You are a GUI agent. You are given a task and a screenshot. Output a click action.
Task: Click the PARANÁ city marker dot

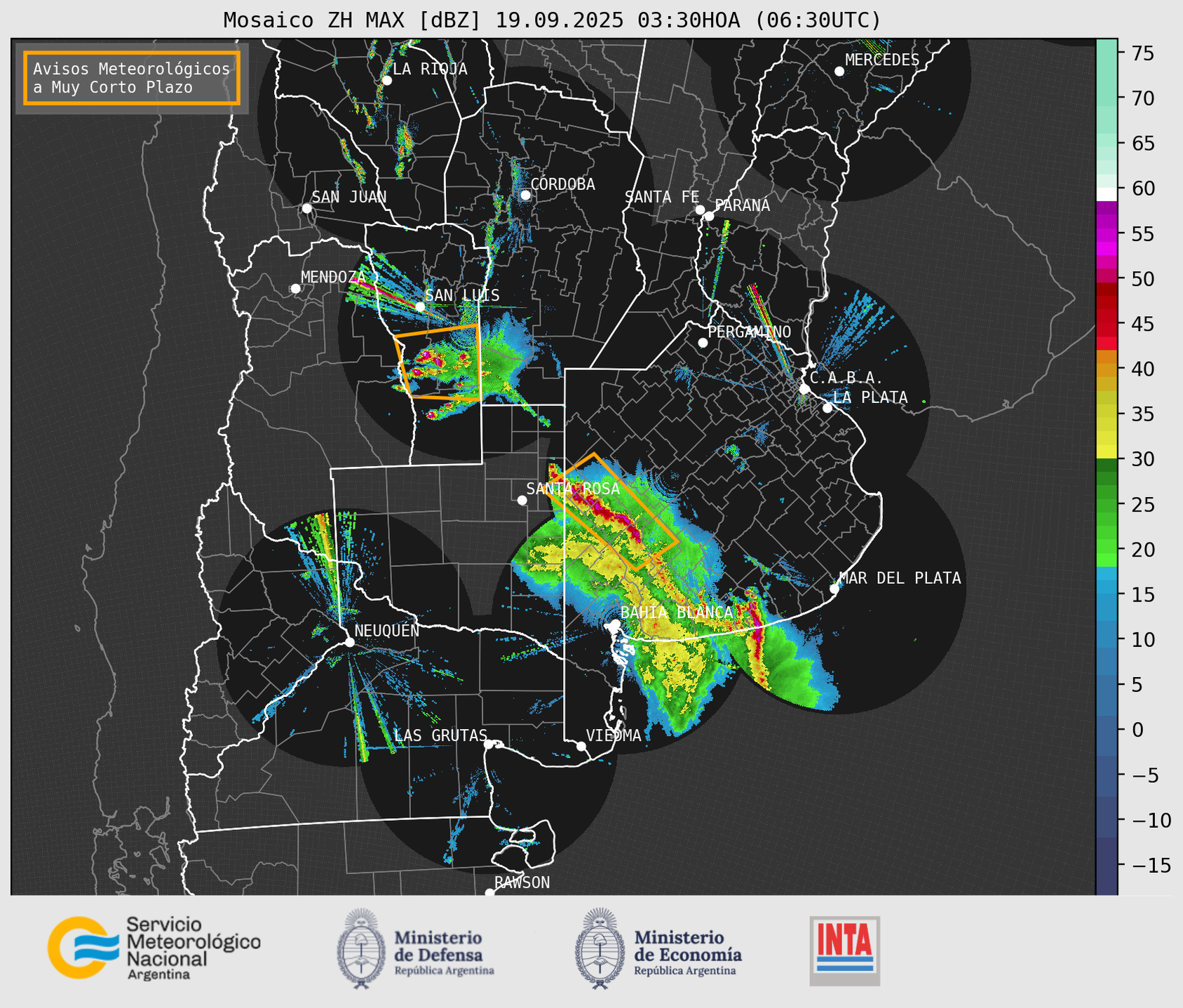709,216
